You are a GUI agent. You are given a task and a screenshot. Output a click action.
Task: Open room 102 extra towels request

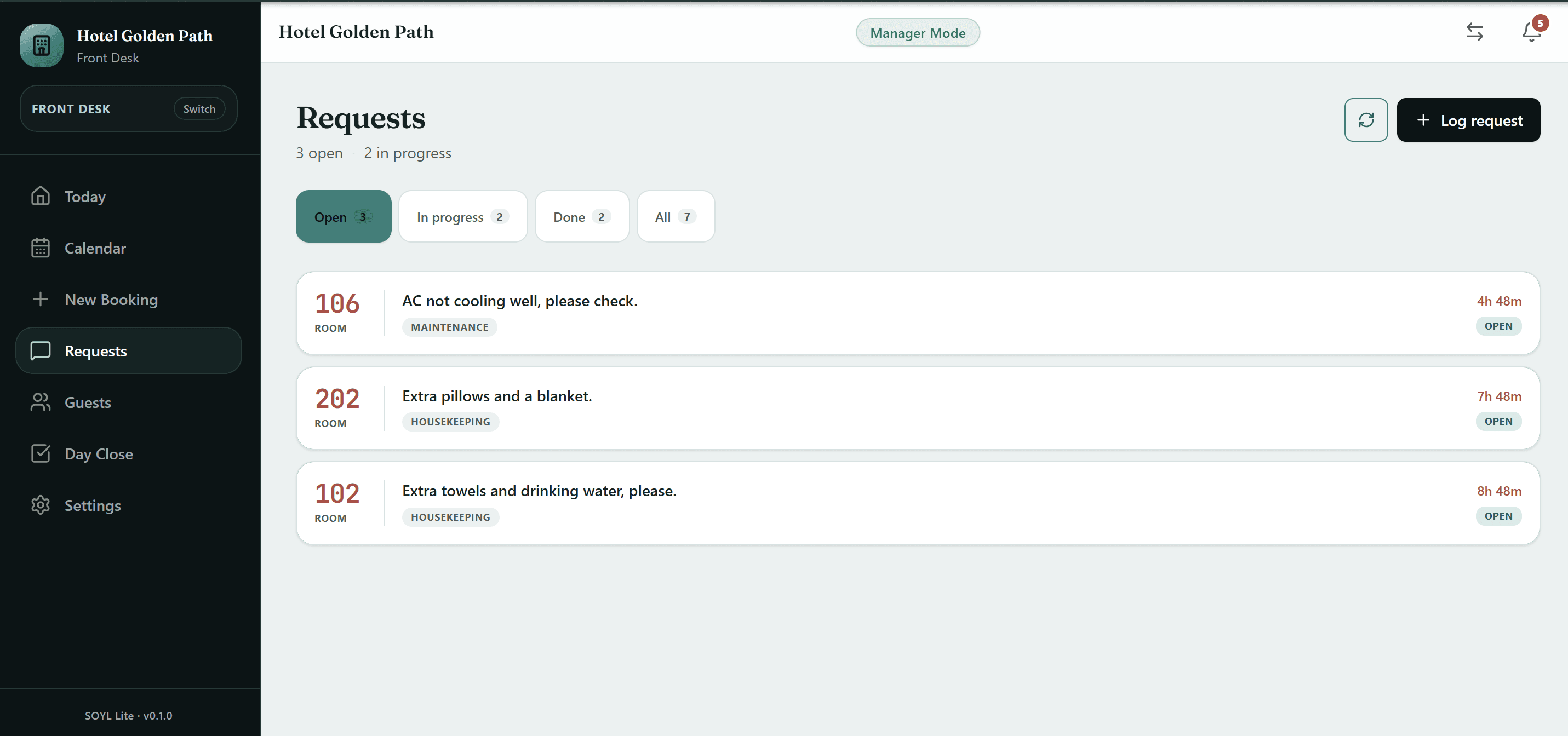[x=917, y=503]
